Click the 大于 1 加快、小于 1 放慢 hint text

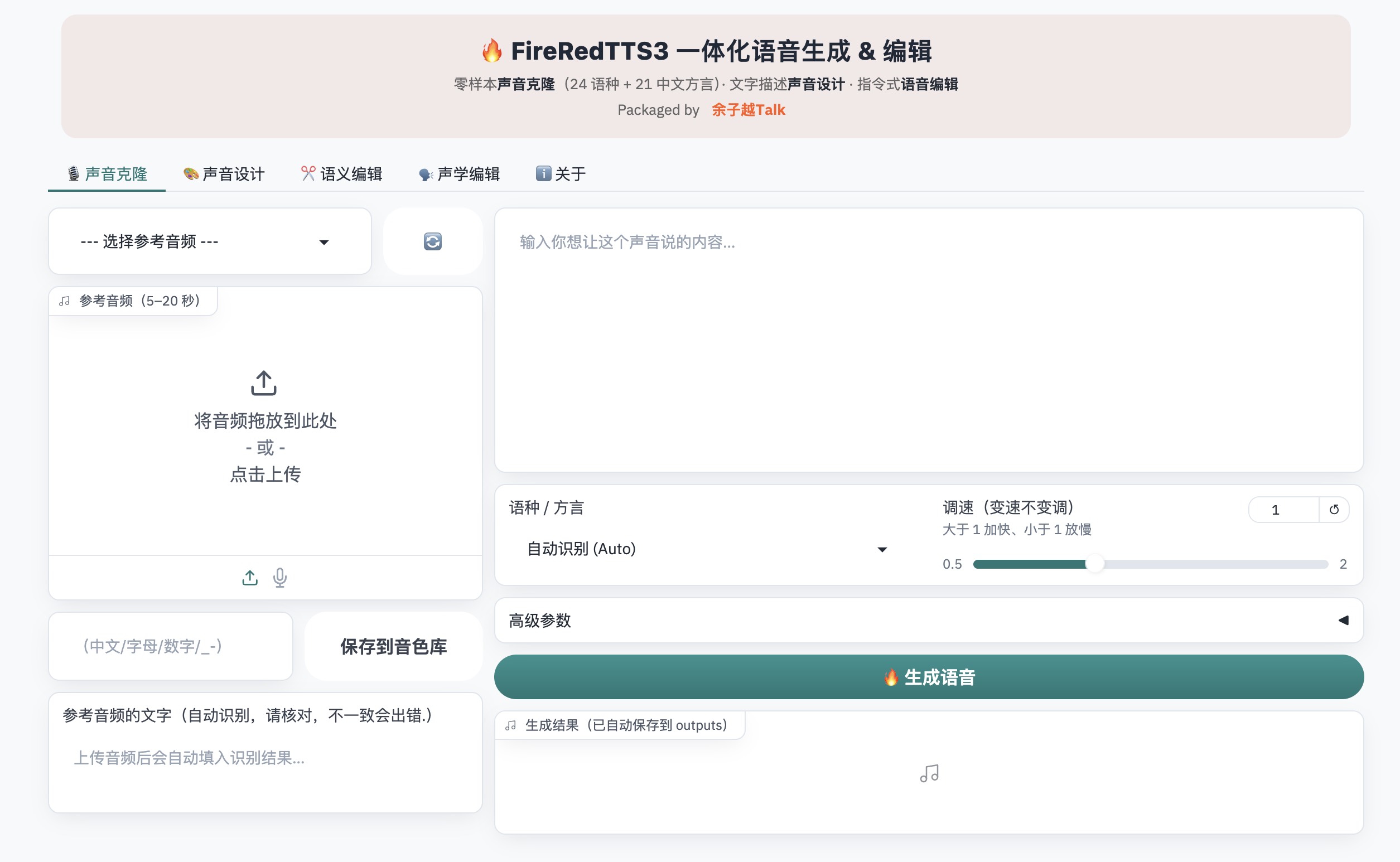coord(1017,530)
